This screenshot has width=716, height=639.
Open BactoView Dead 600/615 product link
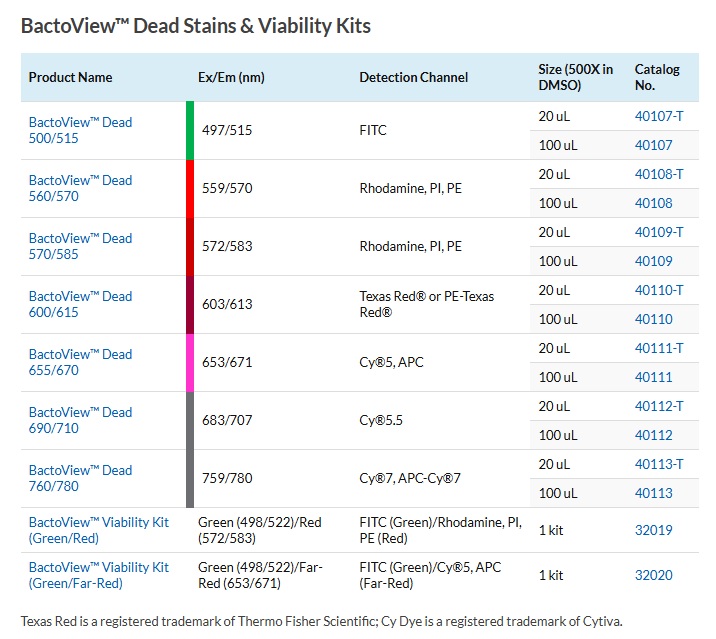[80, 304]
